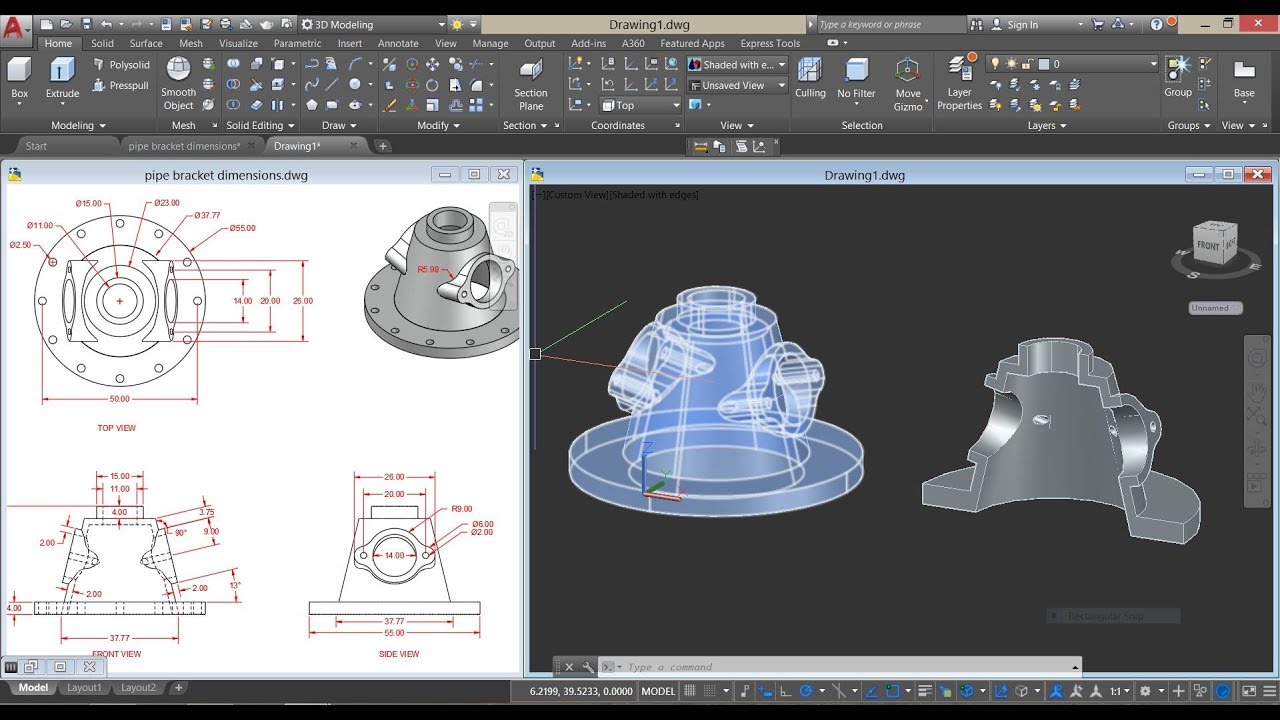This screenshot has width=1280, height=720.
Task: Click the Unnamed UCS label under ViewCube
Action: pyautogui.click(x=1215, y=308)
